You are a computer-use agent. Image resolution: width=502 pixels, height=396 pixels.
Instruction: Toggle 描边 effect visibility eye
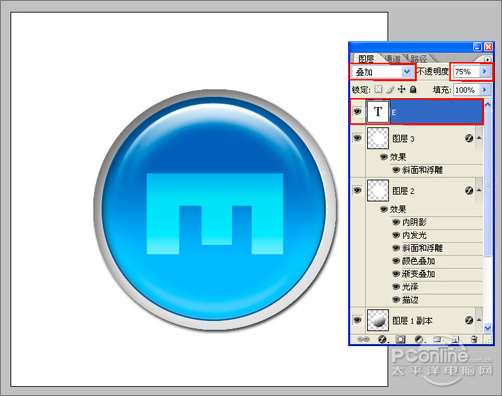396,300
